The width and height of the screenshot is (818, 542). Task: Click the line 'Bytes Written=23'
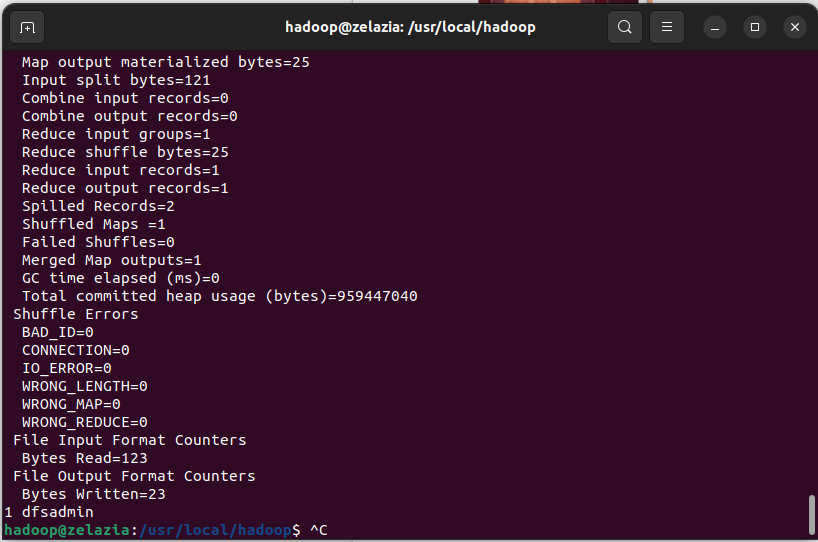(93, 494)
